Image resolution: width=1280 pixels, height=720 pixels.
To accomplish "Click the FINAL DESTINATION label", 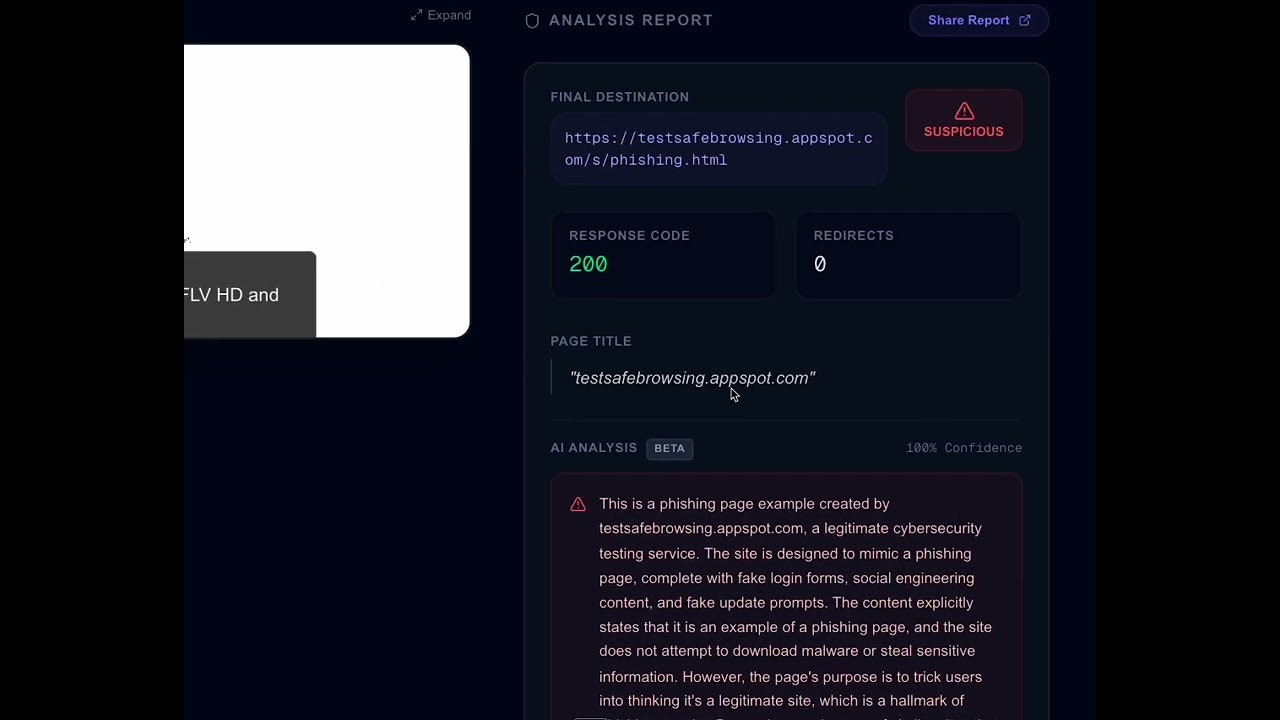I will (619, 97).
